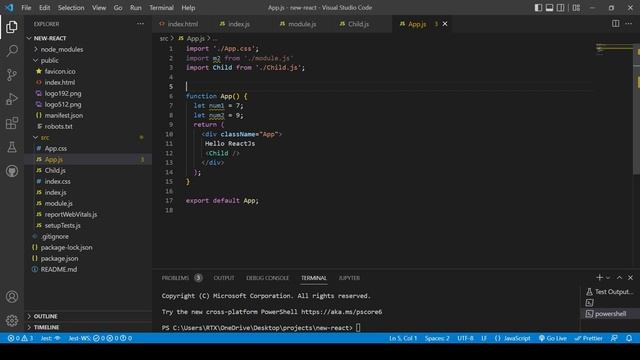Click the feedback icon in status bar
640x360 pixels.
(614, 338)
